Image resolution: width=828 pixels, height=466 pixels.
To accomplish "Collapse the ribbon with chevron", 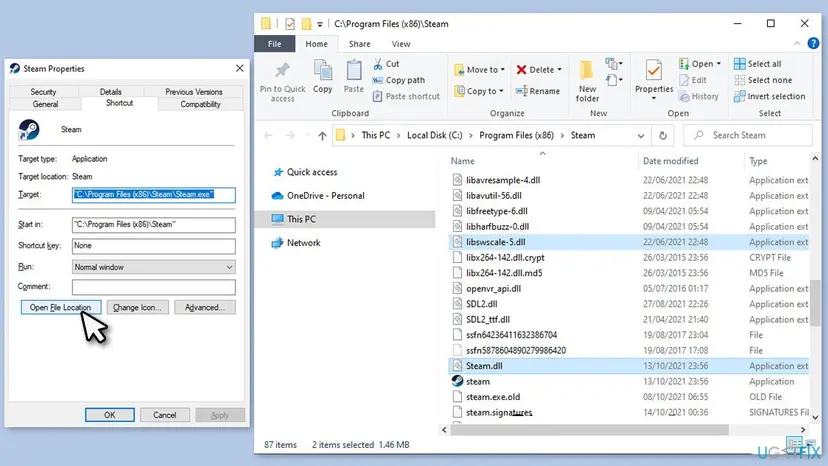I will (797, 44).
